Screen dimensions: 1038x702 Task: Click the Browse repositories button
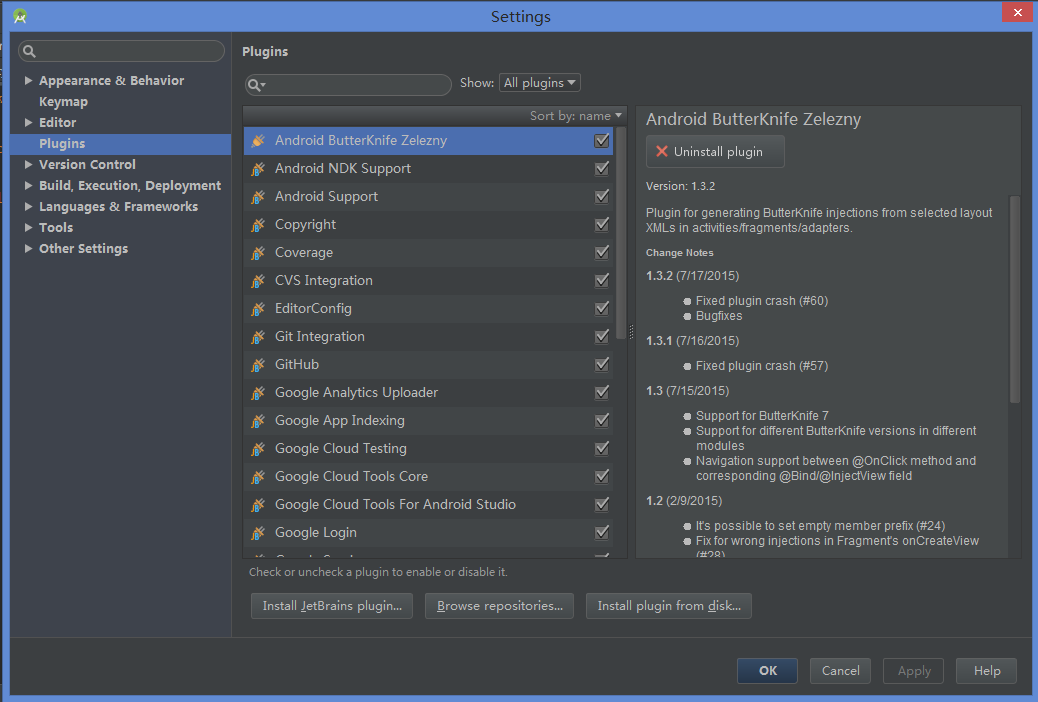coord(499,606)
